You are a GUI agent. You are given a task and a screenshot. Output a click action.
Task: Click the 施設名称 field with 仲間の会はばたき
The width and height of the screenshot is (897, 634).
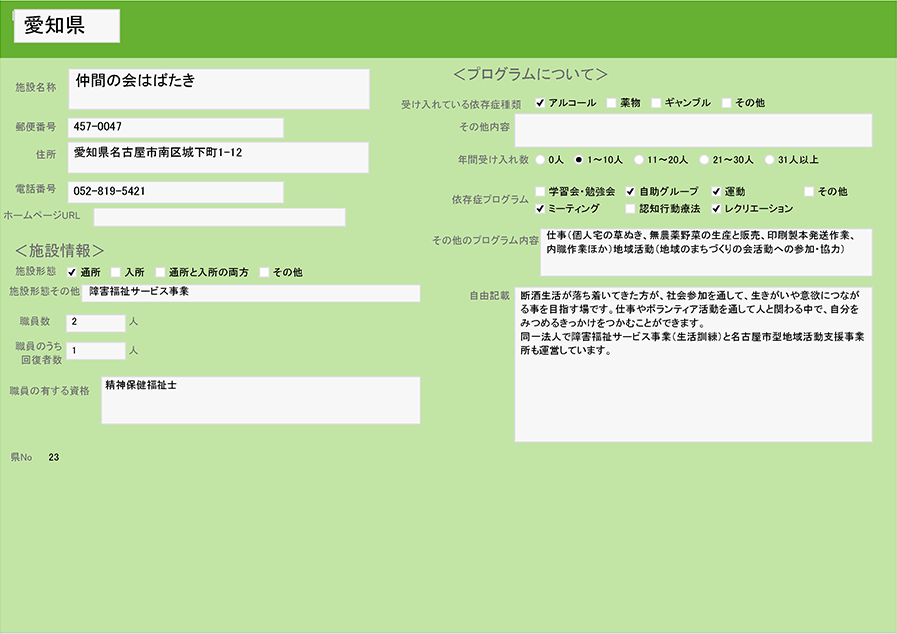pos(219,88)
